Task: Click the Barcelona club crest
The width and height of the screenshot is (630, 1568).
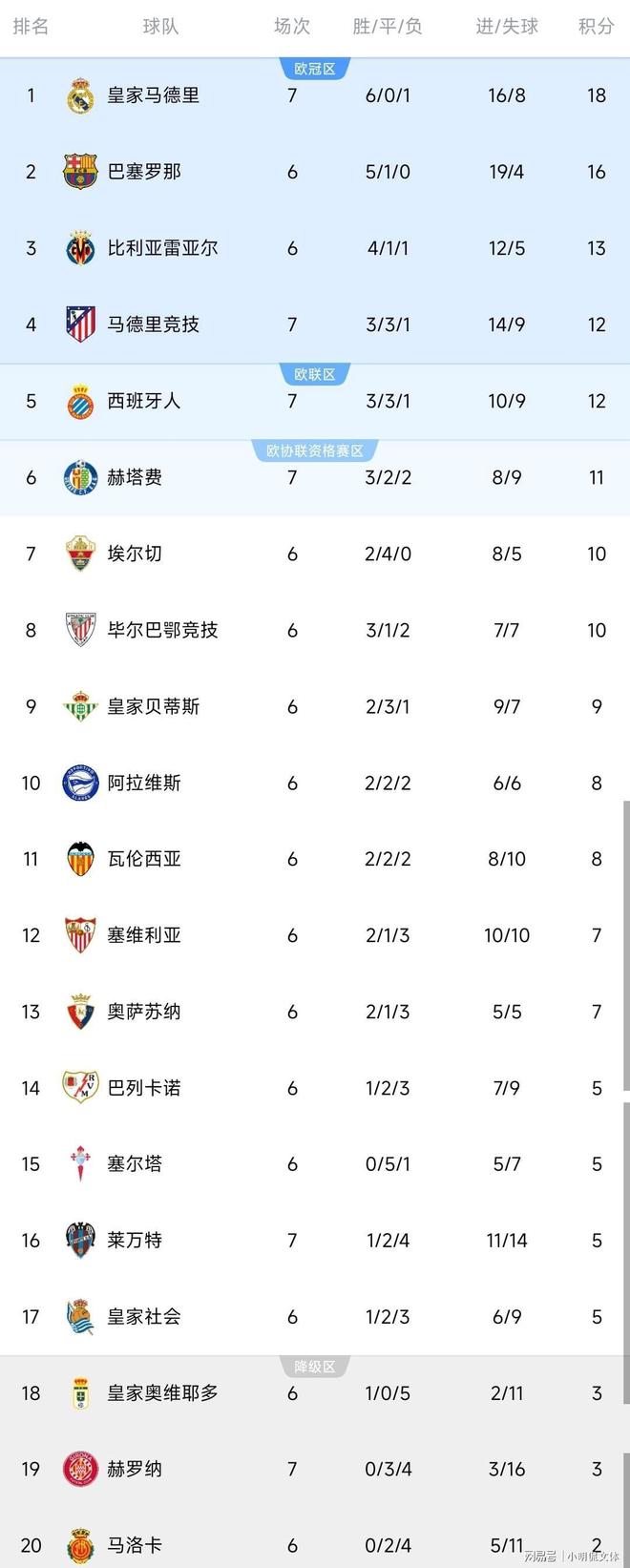Action: point(80,172)
